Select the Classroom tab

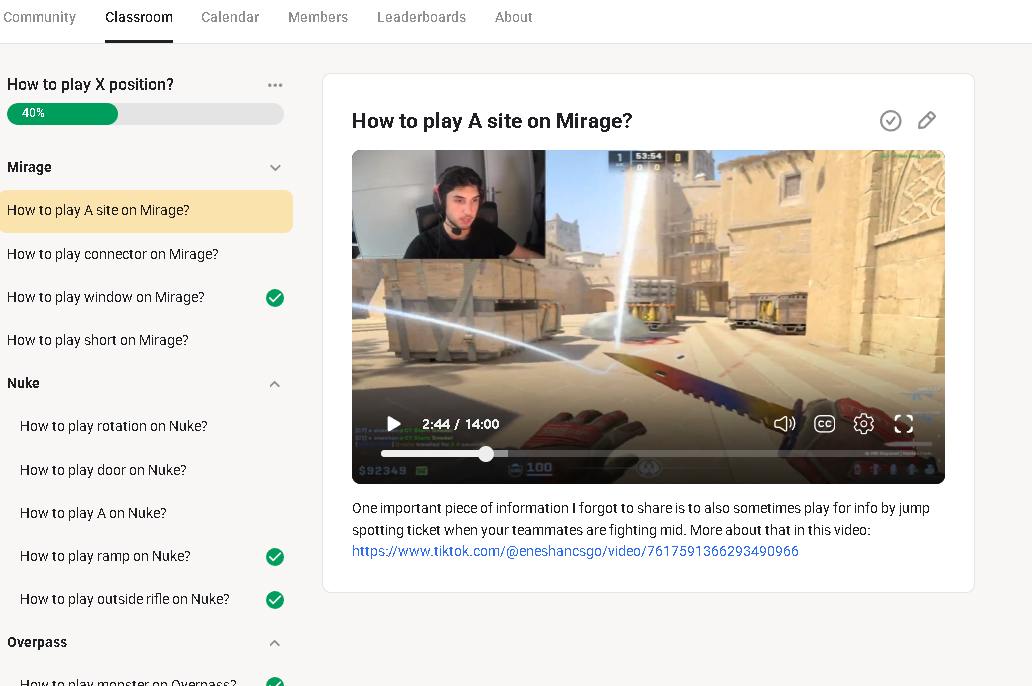coord(139,17)
